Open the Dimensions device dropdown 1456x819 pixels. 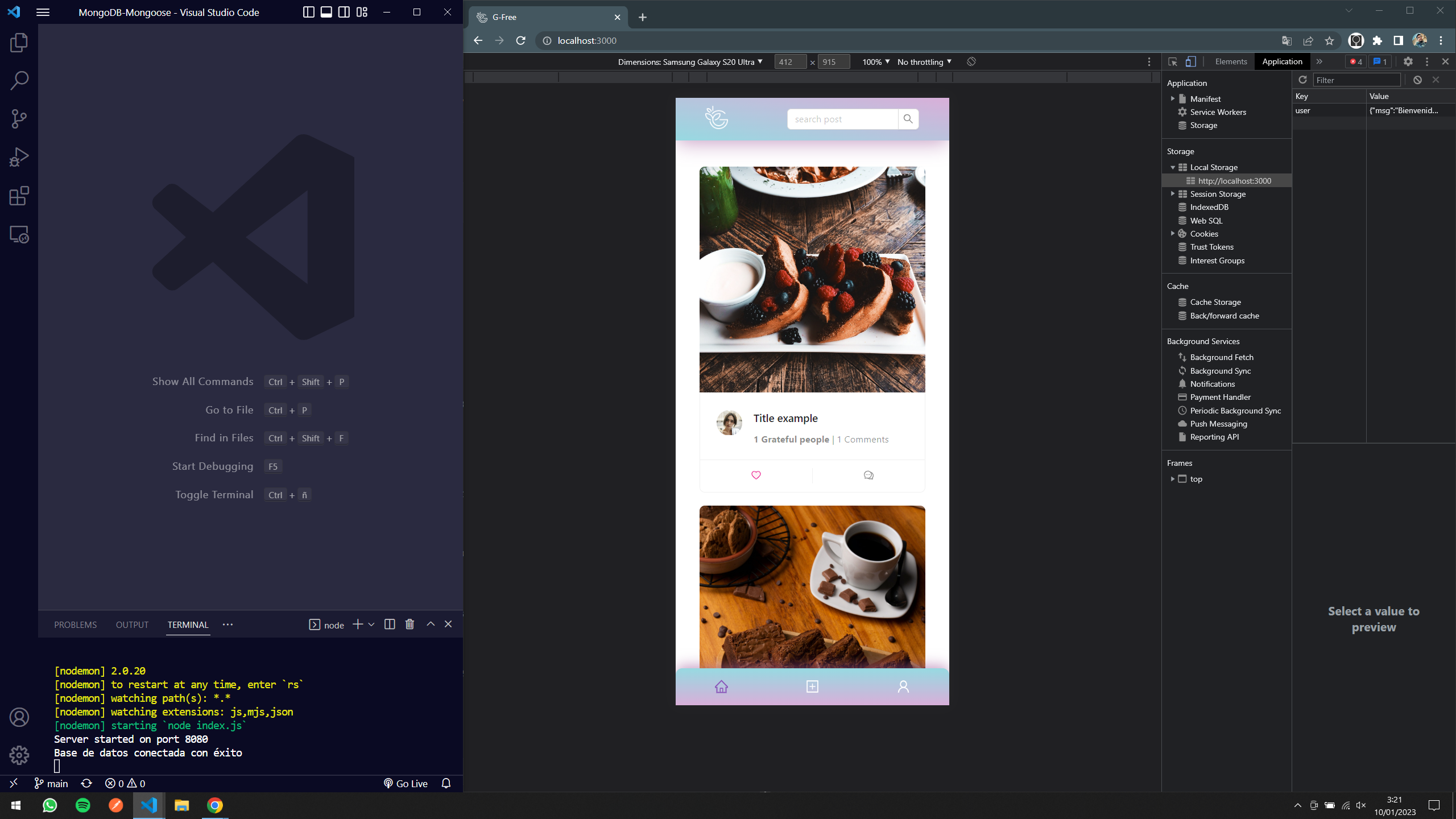[x=690, y=62]
